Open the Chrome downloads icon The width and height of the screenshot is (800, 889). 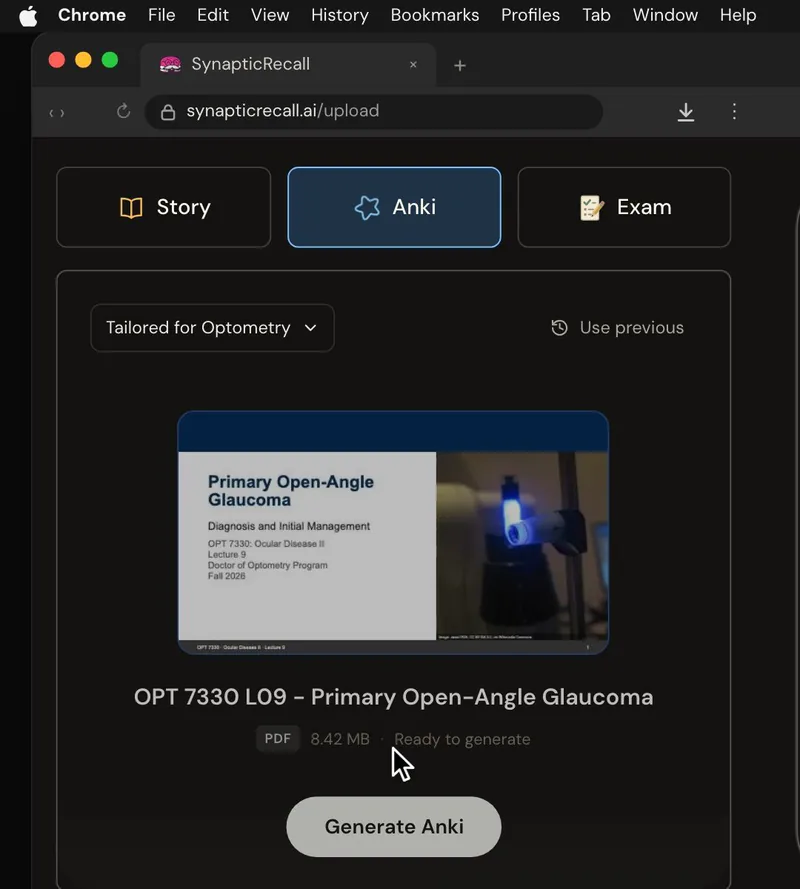(x=685, y=112)
